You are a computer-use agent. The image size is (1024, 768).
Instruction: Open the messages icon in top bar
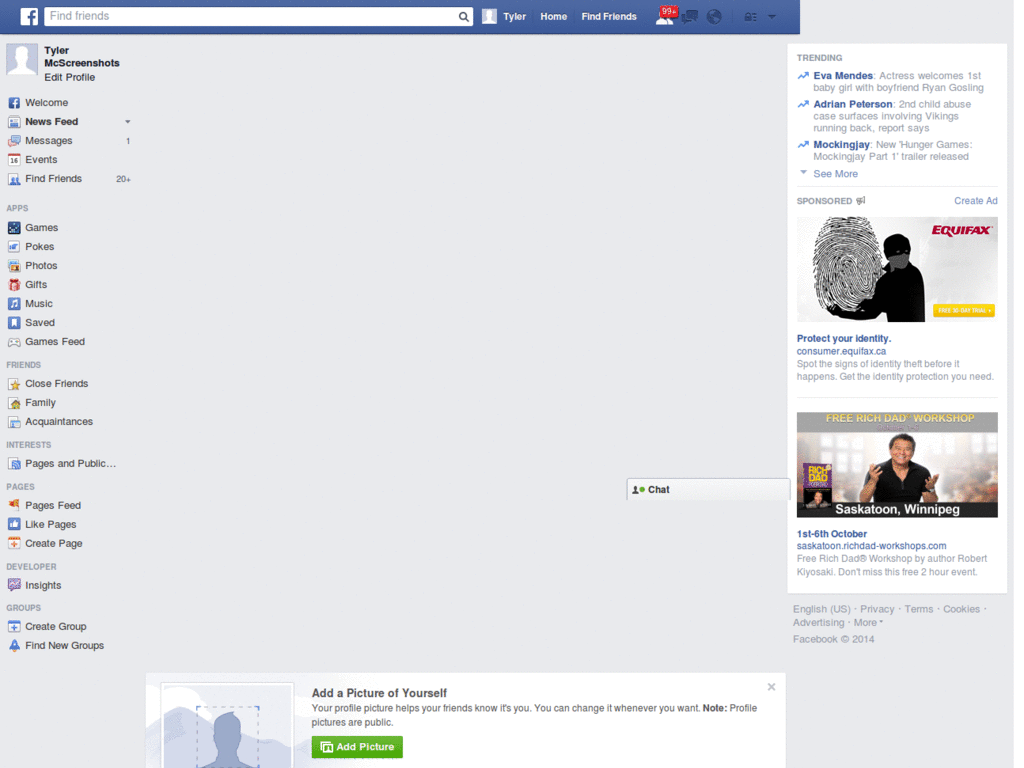pos(689,16)
